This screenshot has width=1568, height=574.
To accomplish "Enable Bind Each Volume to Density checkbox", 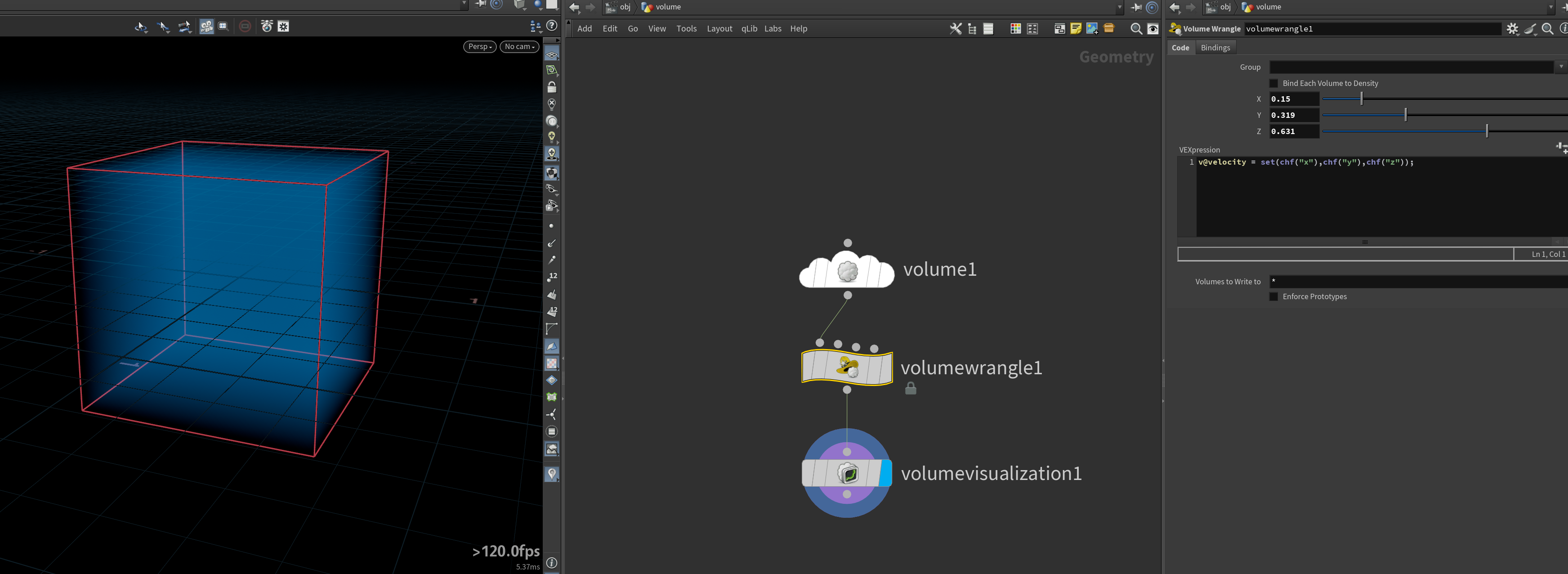I will (x=1273, y=83).
